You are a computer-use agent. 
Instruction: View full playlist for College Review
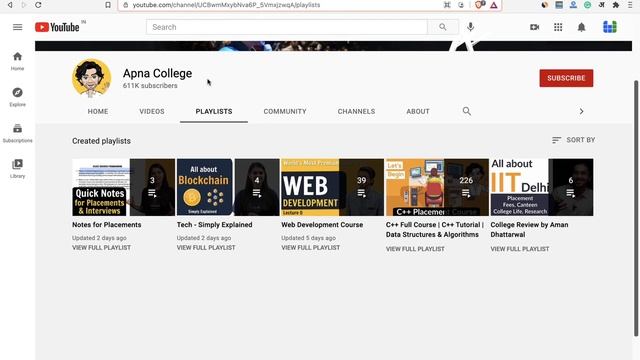tap(520, 249)
